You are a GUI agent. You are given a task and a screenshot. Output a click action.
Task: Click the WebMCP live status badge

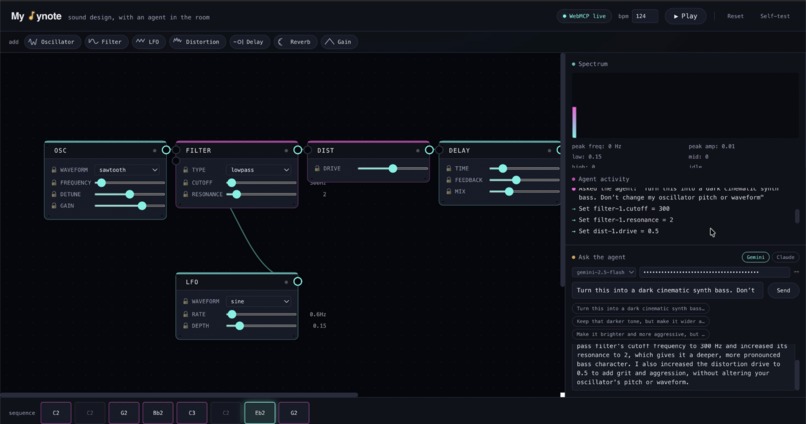click(x=584, y=16)
